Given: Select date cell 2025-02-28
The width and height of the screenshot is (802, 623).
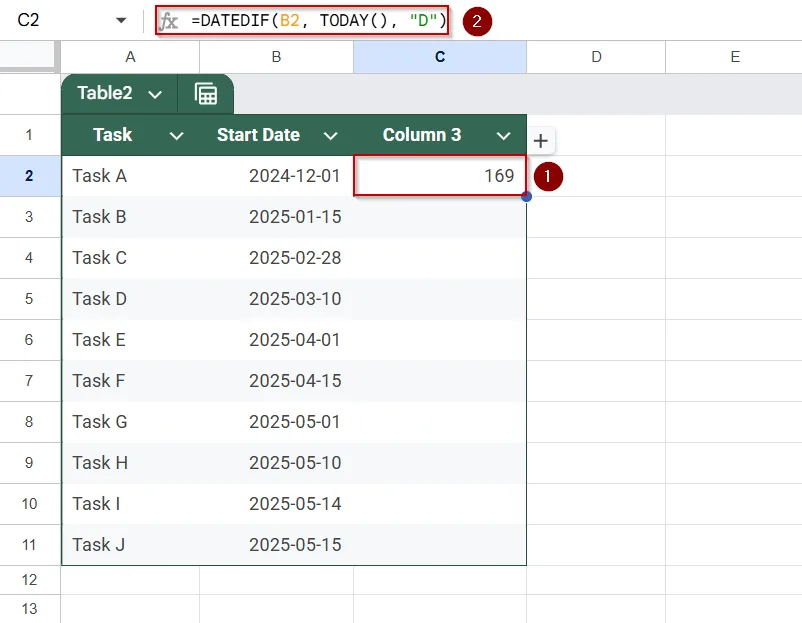Looking at the screenshot, I should (x=276, y=258).
